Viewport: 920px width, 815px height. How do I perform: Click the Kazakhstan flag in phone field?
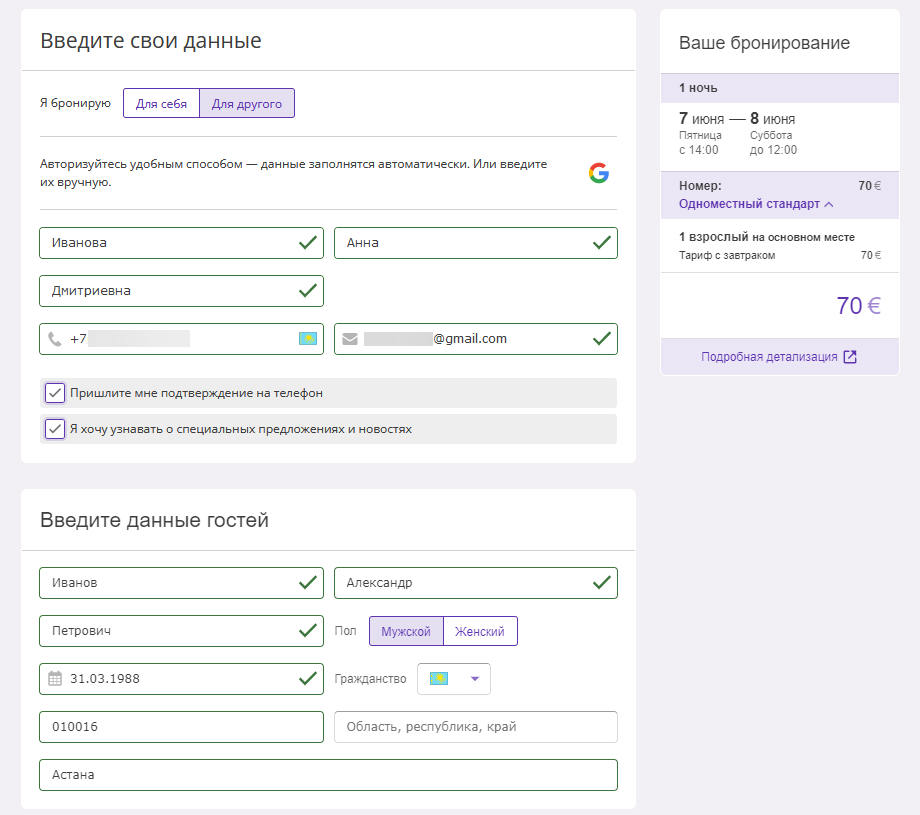308,339
